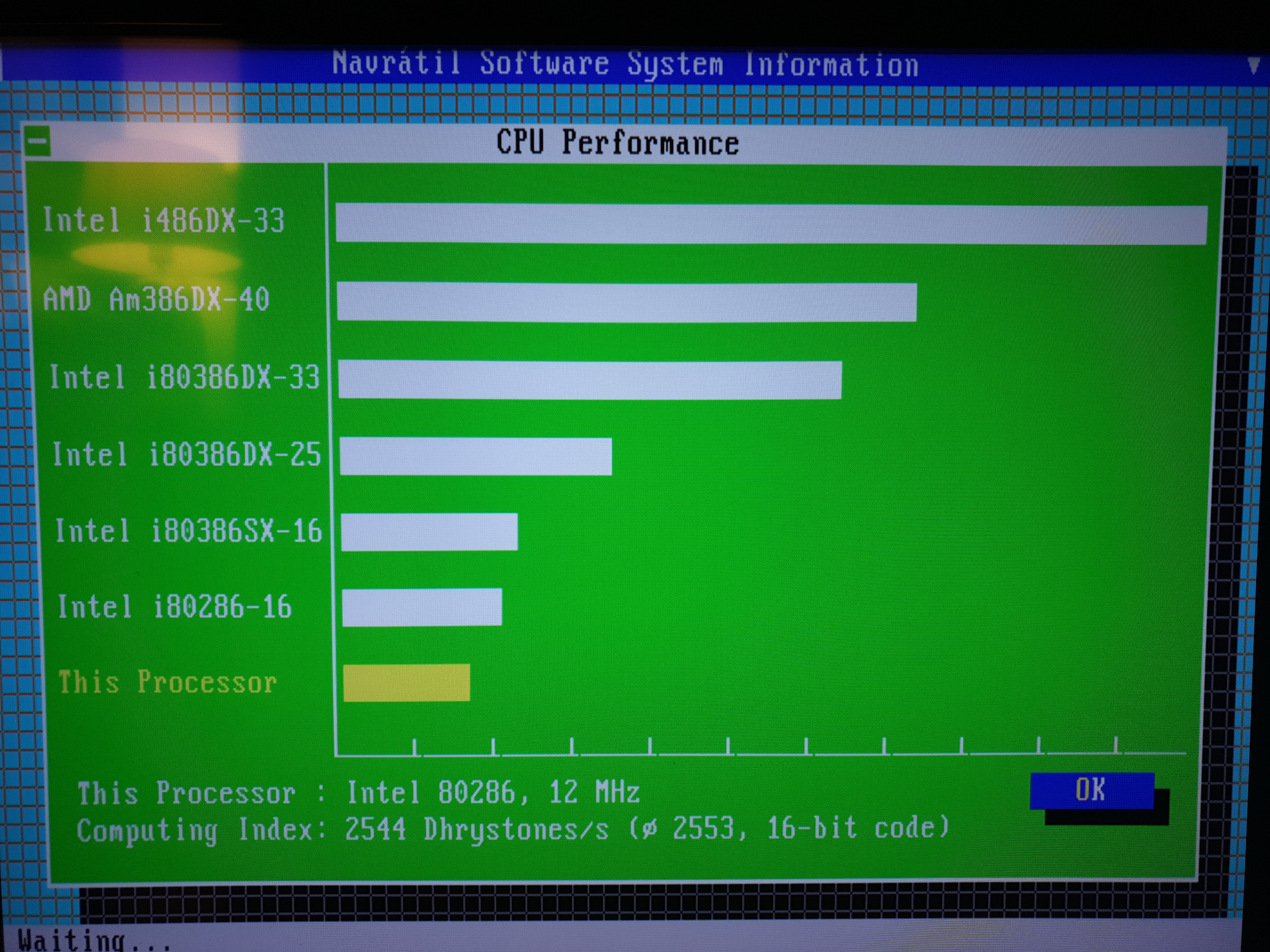
Task: Click the Intel i80386DX-33 bar
Action: point(590,379)
